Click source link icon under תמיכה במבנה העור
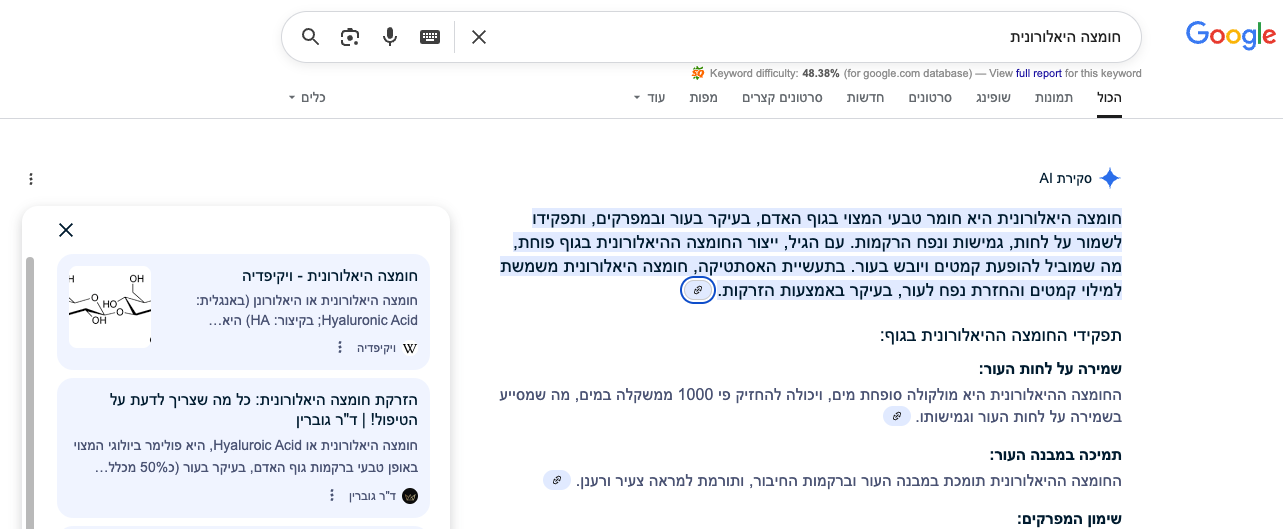The width and height of the screenshot is (1283, 529). pyautogui.click(x=557, y=480)
